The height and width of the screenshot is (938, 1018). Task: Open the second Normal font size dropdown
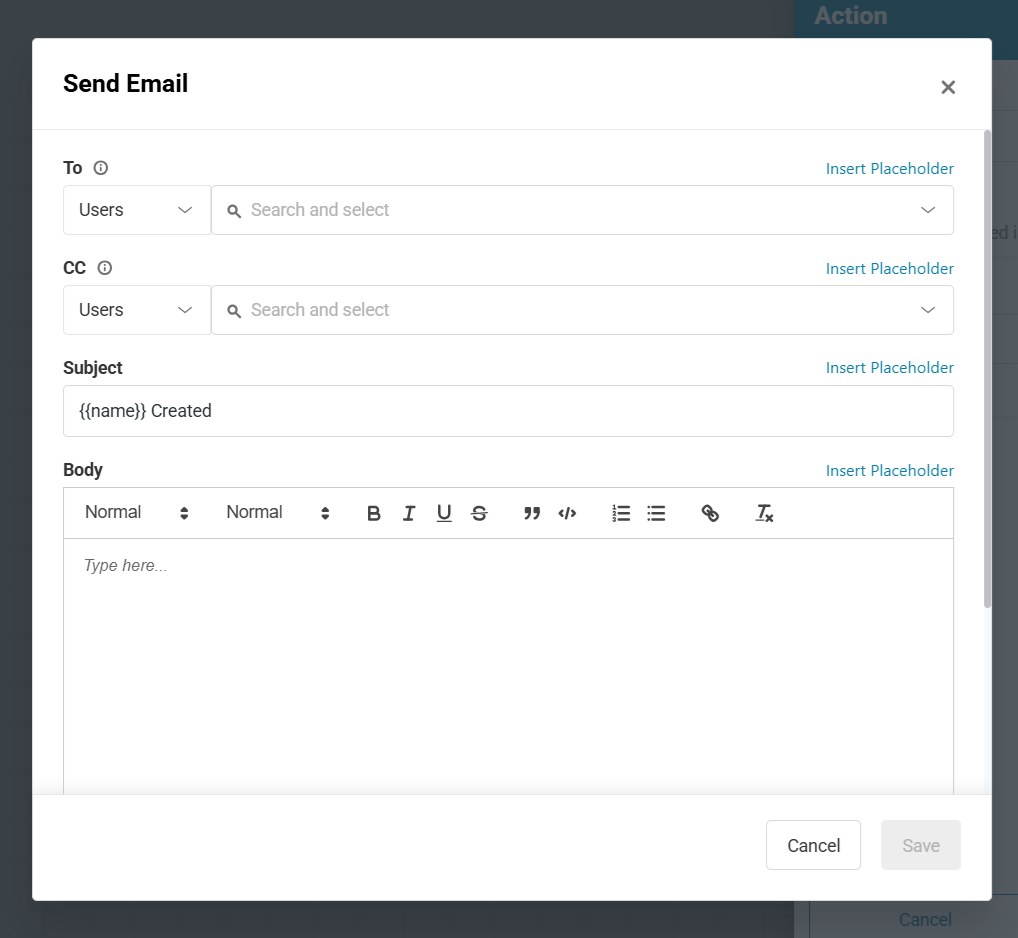pos(278,513)
